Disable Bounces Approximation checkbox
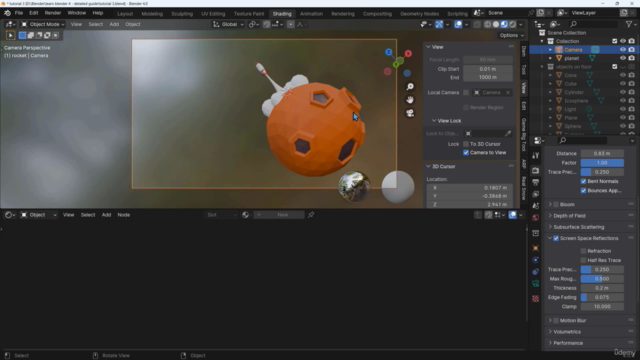Image resolution: width=640 pixels, height=360 pixels. tap(584, 191)
